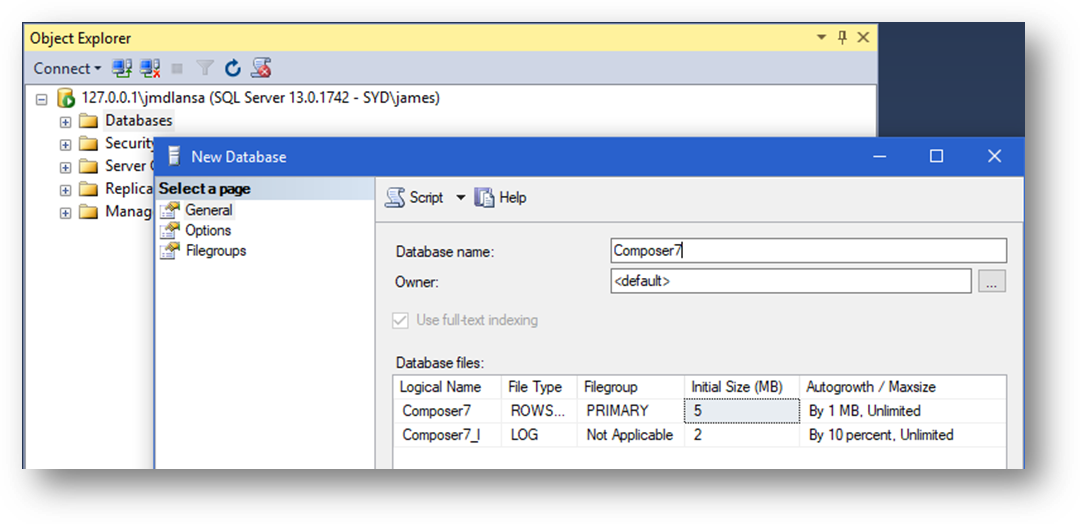Open the Script dropdown arrow

pyautogui.click(x=461, y=198)
